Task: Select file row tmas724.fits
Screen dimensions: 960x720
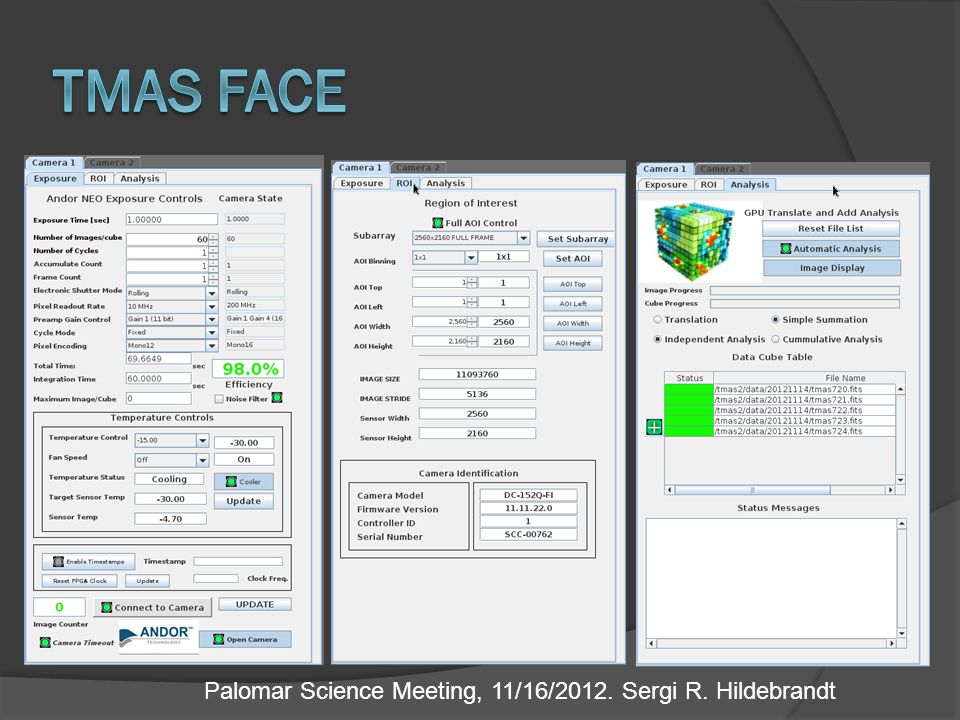Action: [779, 431]
